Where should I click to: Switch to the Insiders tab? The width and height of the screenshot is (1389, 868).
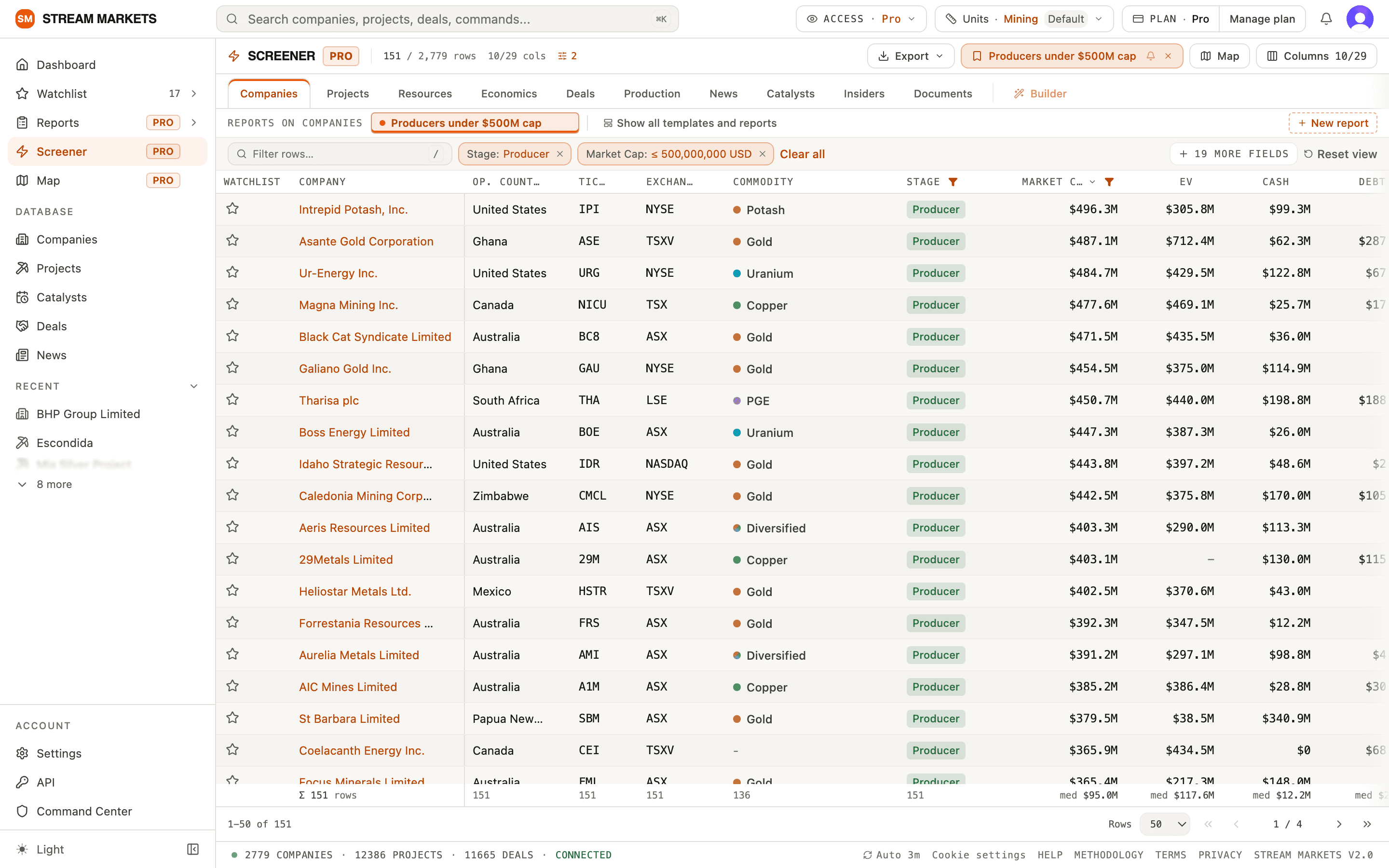point(864,94)
